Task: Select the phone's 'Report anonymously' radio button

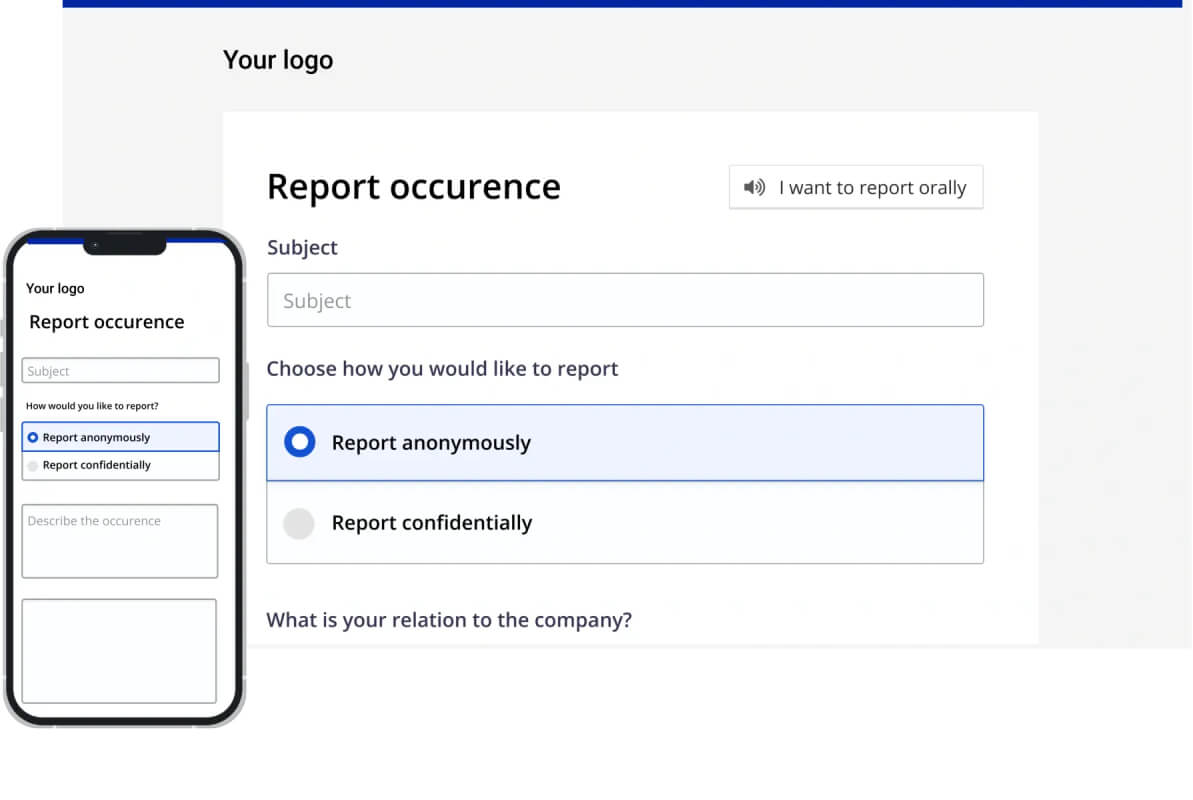Action: [33, 438]
